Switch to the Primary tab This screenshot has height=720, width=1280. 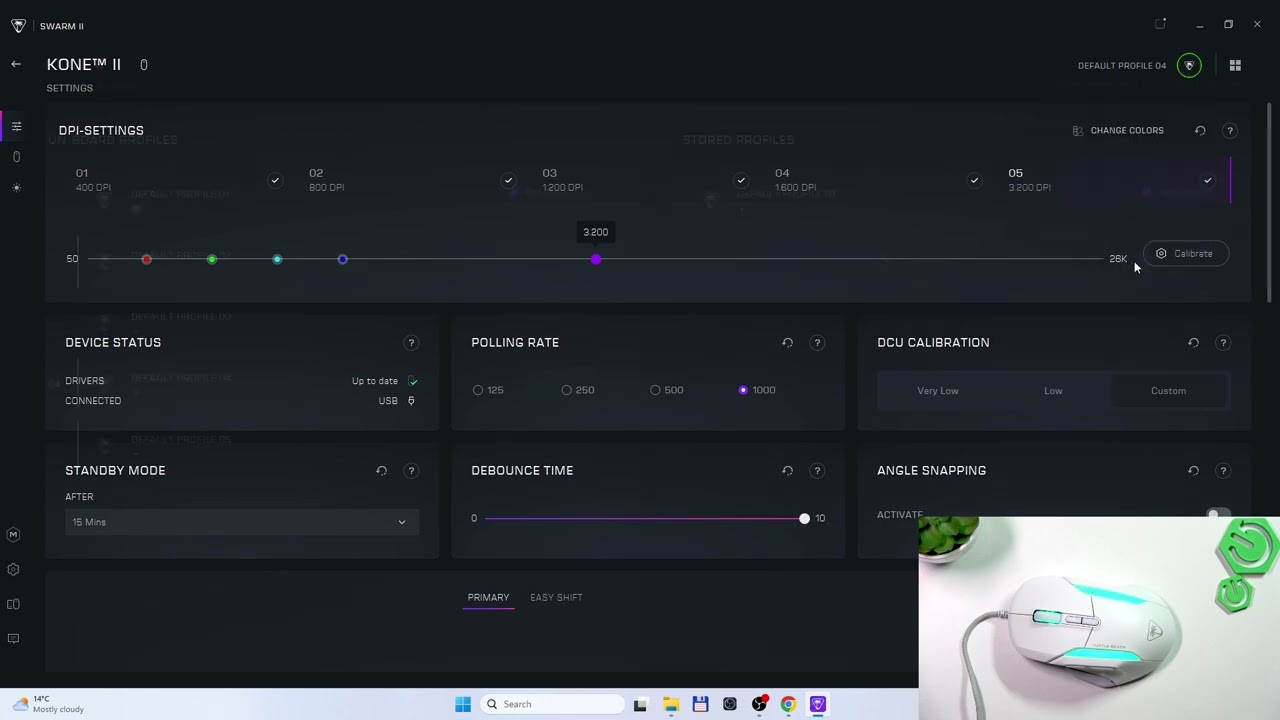click(x=488, y=597)
